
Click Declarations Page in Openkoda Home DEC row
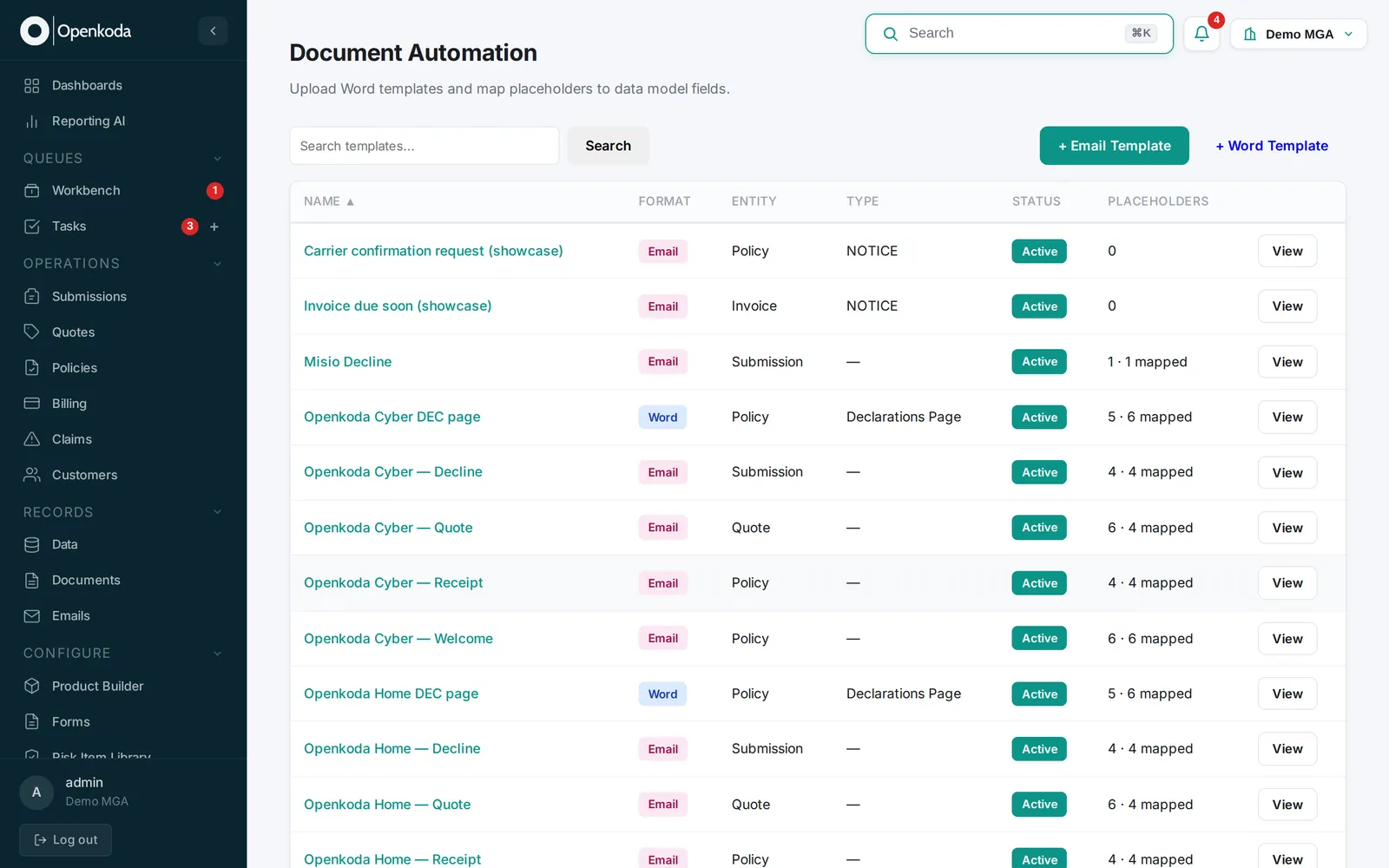pyautogui.click(x=904, y=694)
